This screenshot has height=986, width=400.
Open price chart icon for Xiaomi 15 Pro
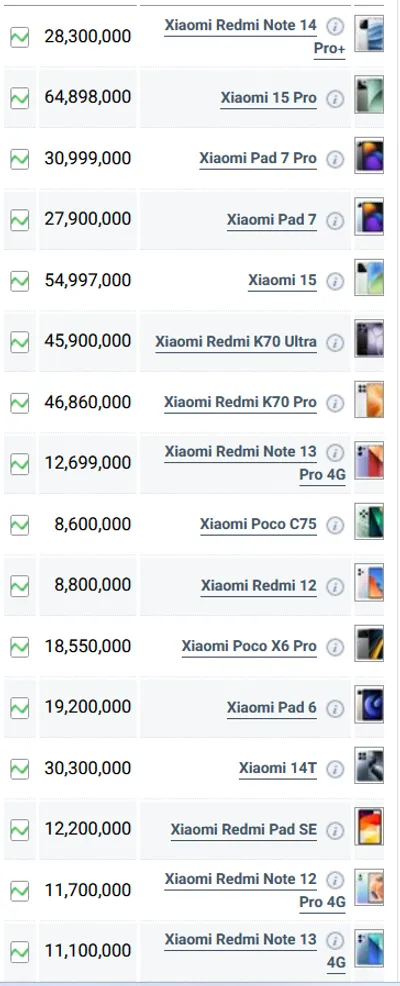(19, 98)
